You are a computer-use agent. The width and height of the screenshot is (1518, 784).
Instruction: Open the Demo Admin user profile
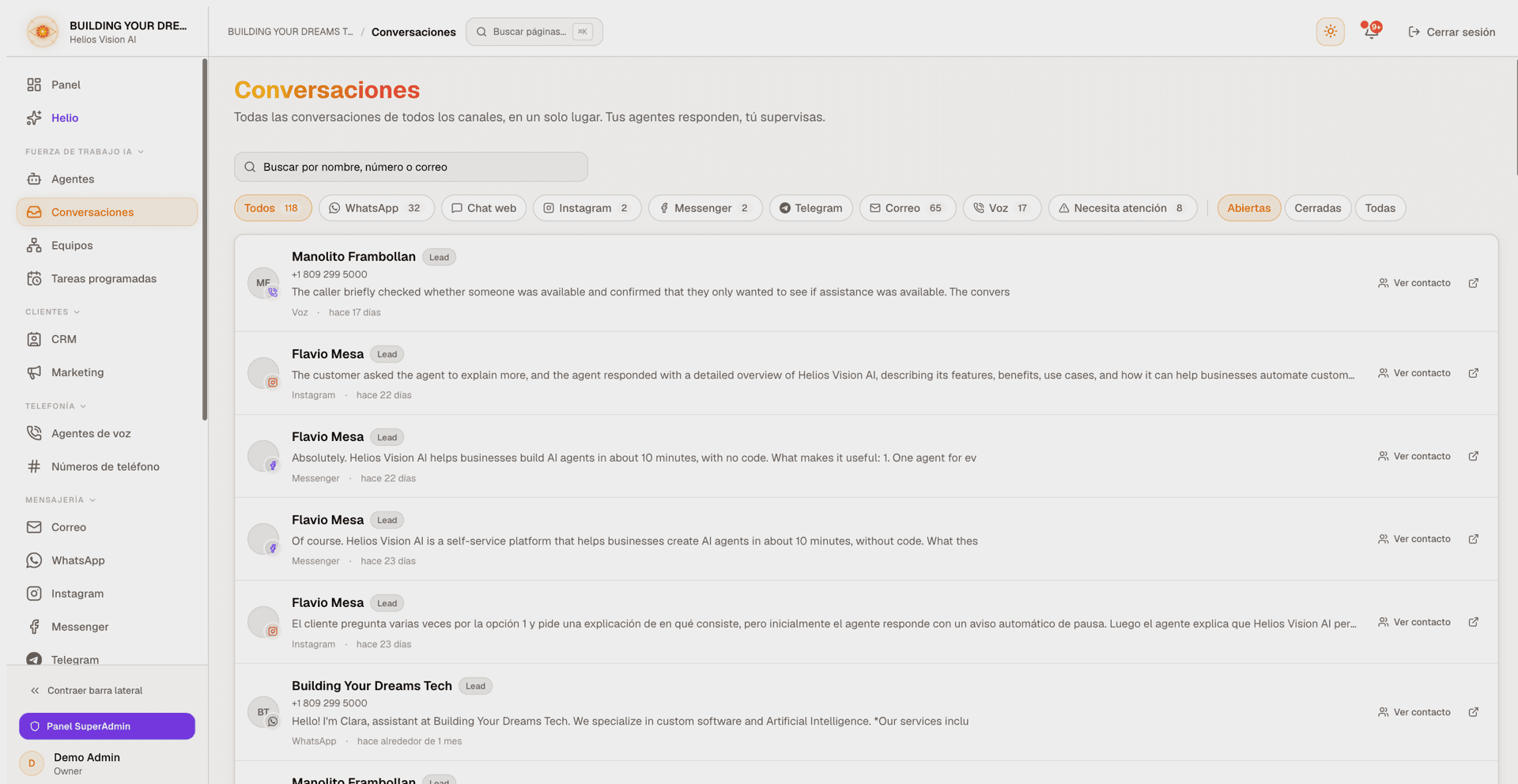pyautogui.click(x=107, y=763)
